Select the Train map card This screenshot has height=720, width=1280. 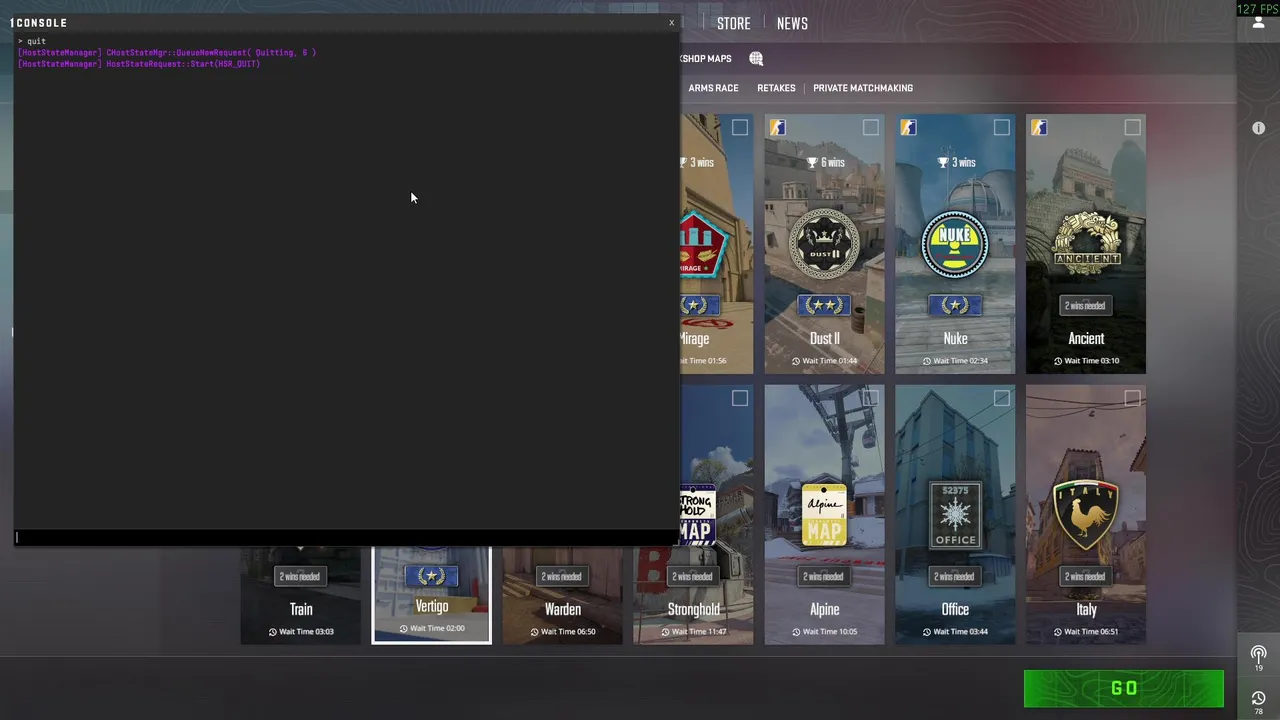pos(301,596)
